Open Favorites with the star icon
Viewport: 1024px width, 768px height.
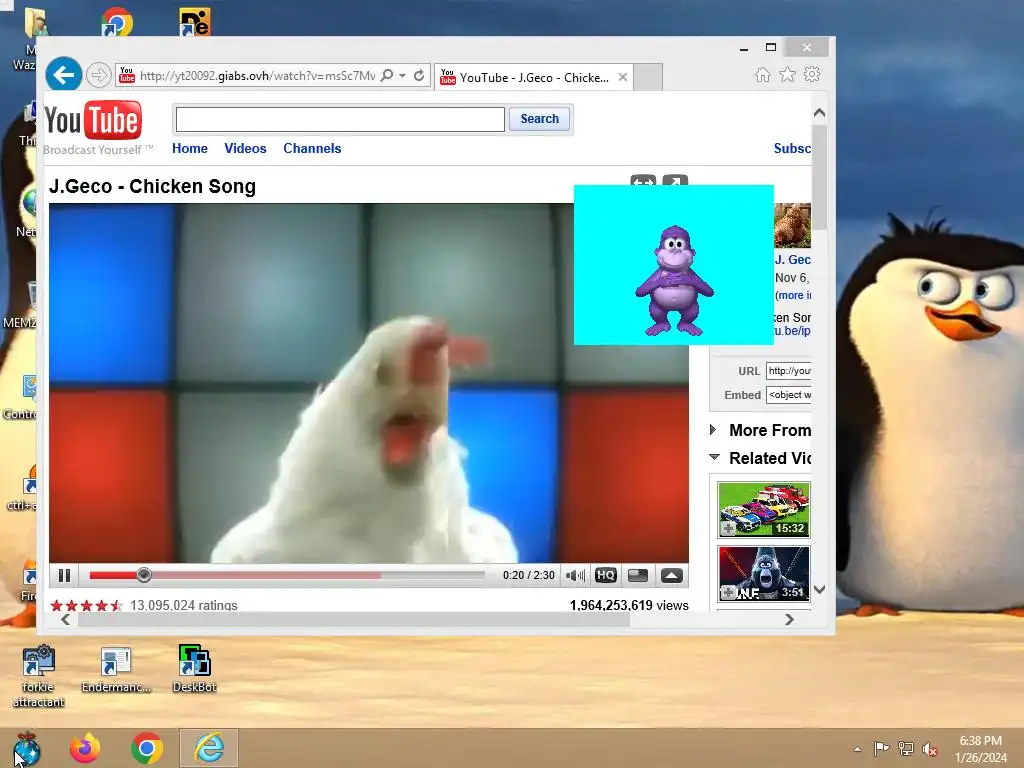(x=788, y=75)
